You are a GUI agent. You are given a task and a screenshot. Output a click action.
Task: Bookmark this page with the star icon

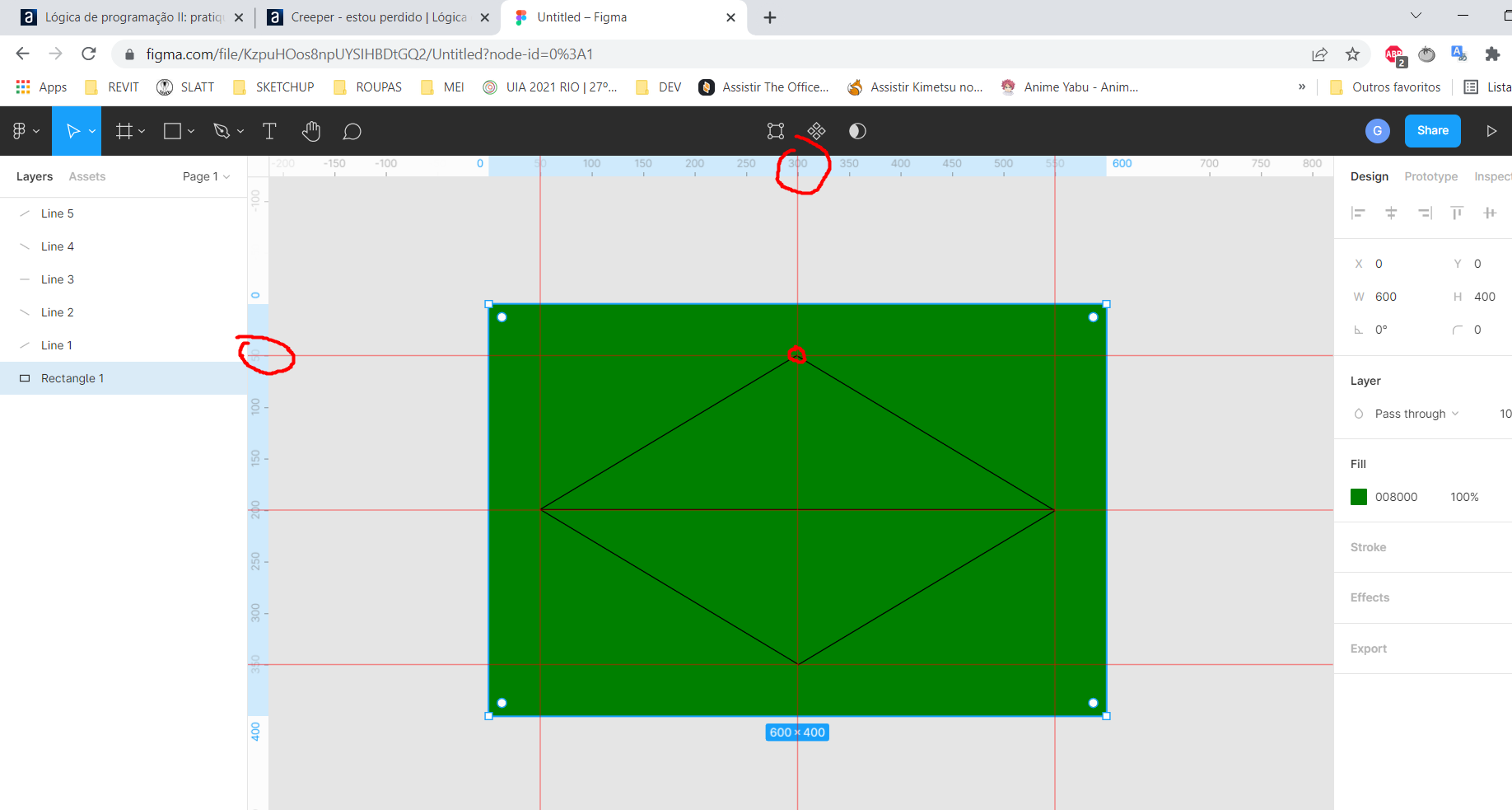pyautogui.click(x=1352, y=54)
